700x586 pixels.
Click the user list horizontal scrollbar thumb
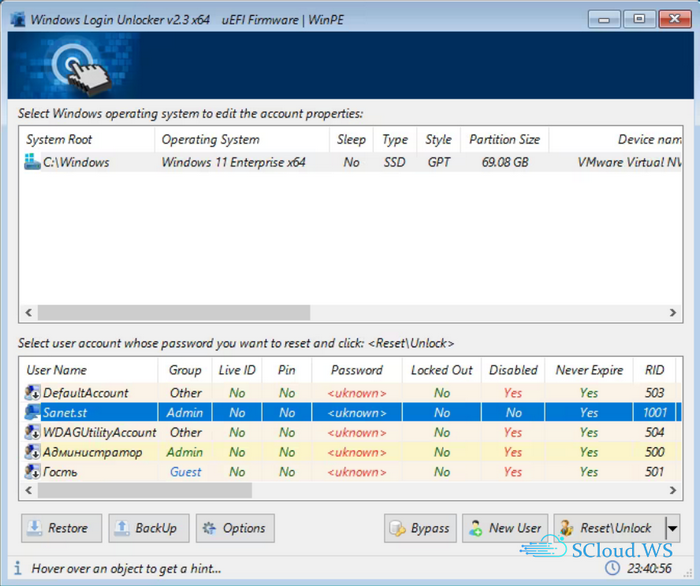pos(145,490)
